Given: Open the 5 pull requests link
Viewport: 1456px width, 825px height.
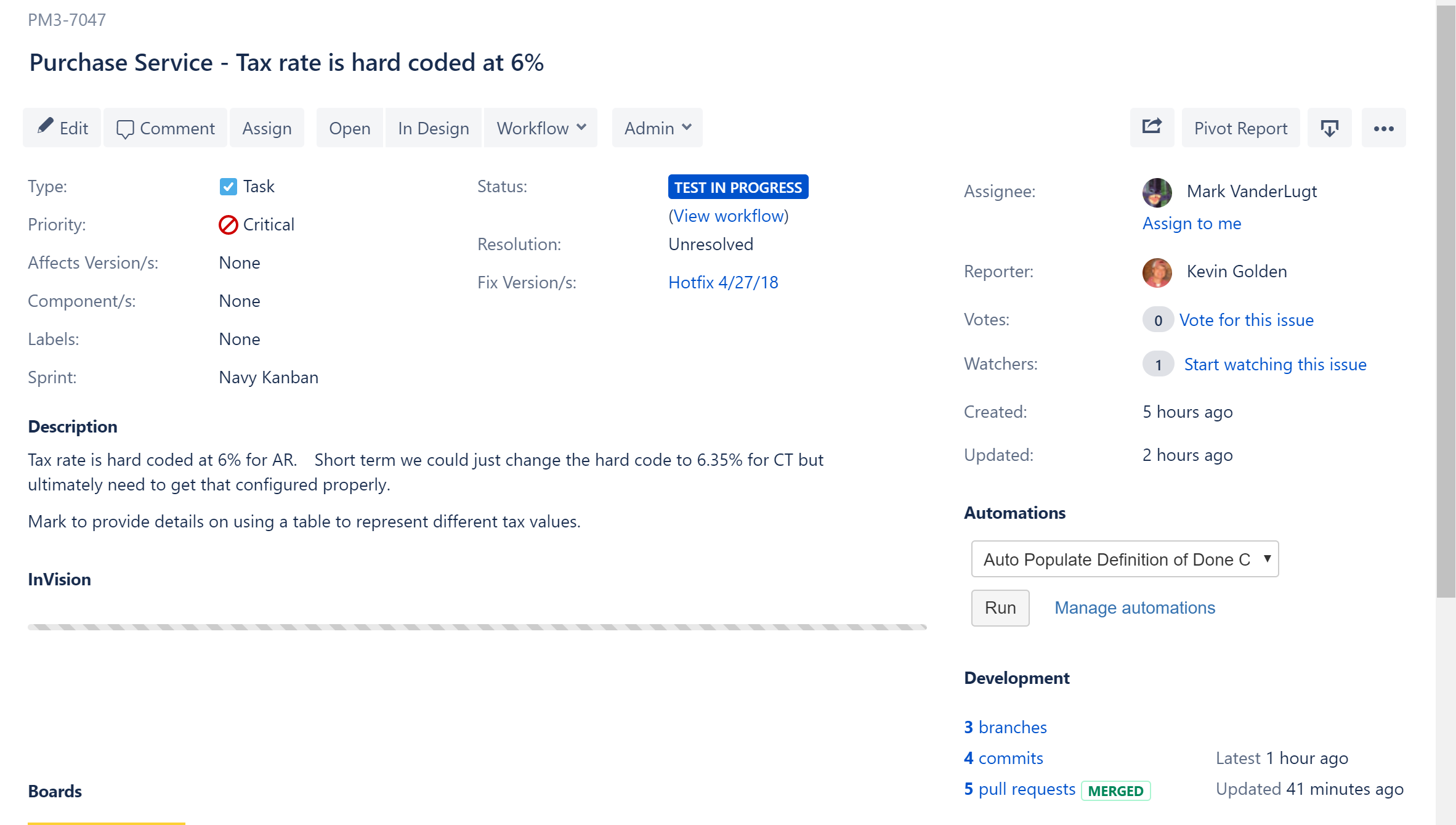Looking at the screenshot, I should 1019,789.
